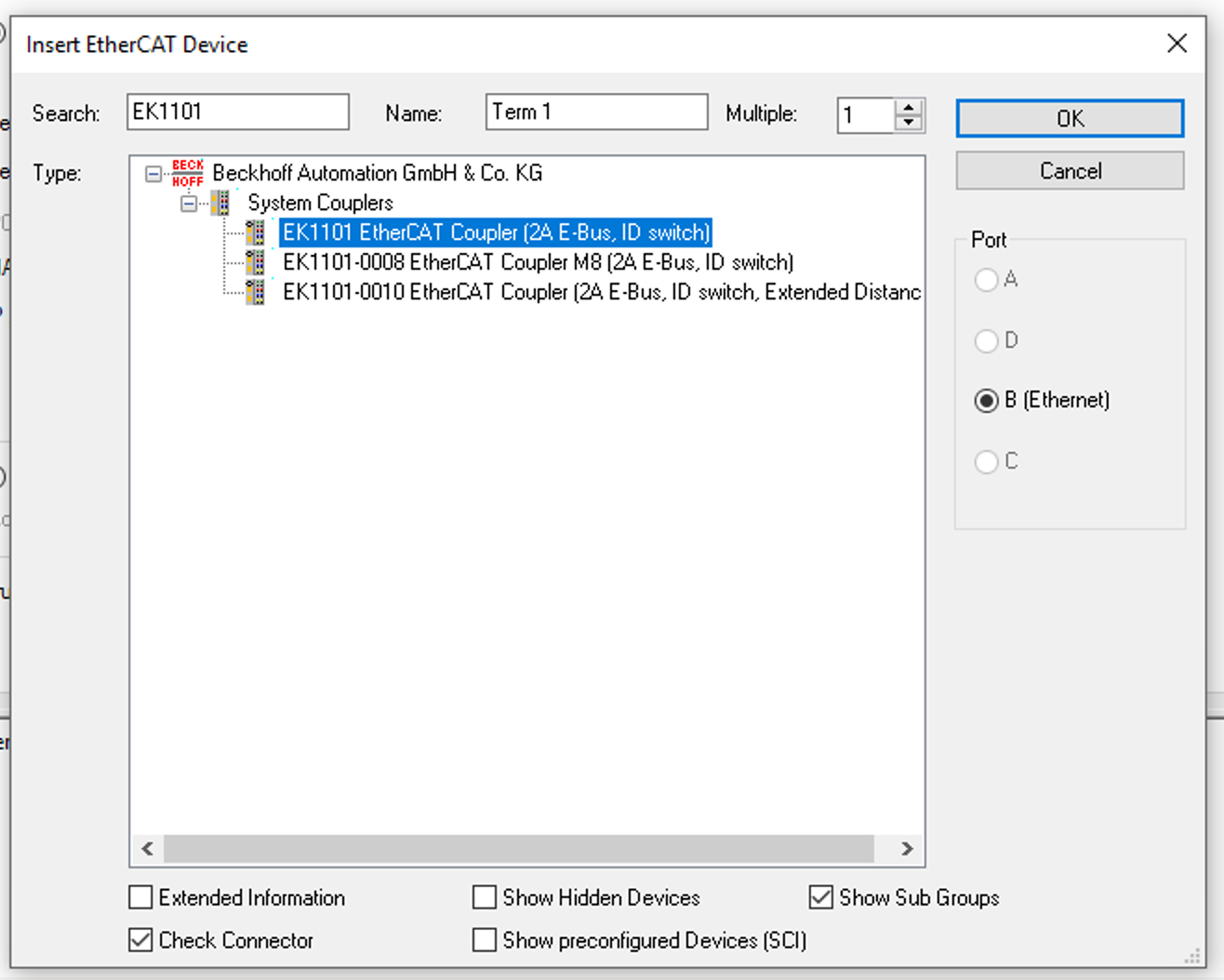The image size is (1224, 980).
Task: Enable the Extended Information checkbox
Action: [141, 897]
